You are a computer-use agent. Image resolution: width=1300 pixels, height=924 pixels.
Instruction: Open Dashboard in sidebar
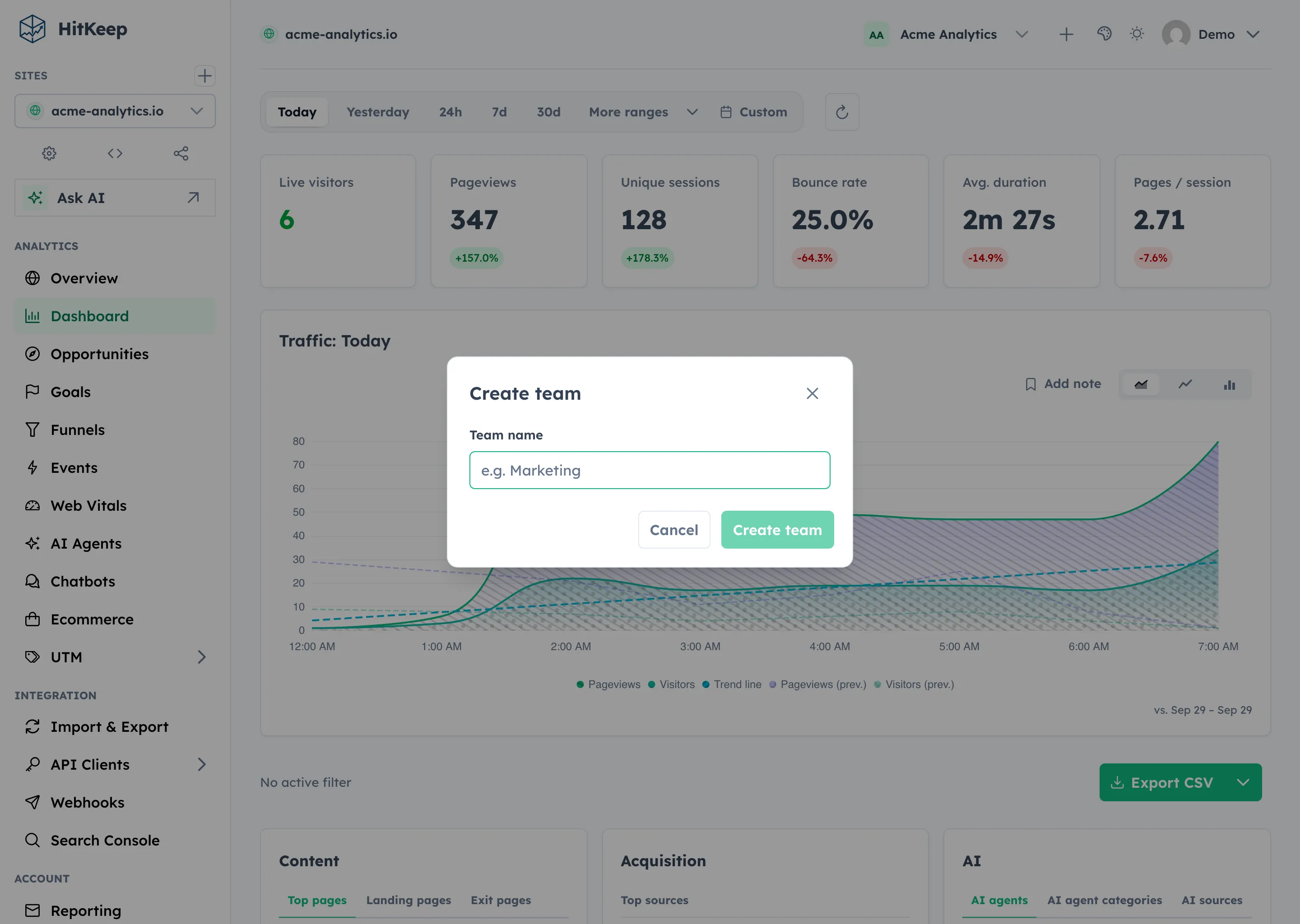[115, 316]
